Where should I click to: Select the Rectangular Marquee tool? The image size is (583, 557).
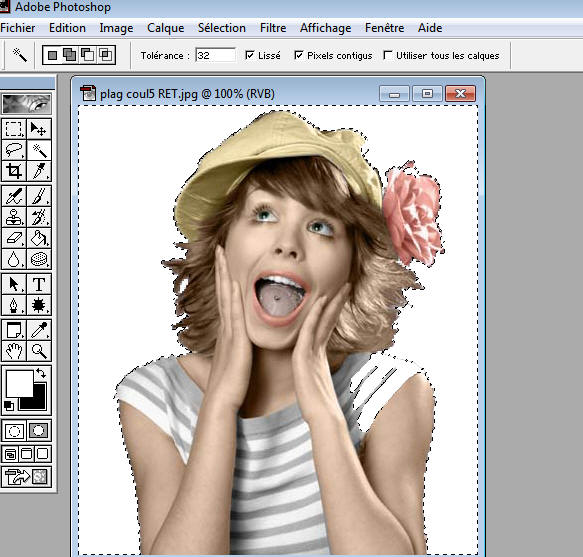click(x=14, y=129)
